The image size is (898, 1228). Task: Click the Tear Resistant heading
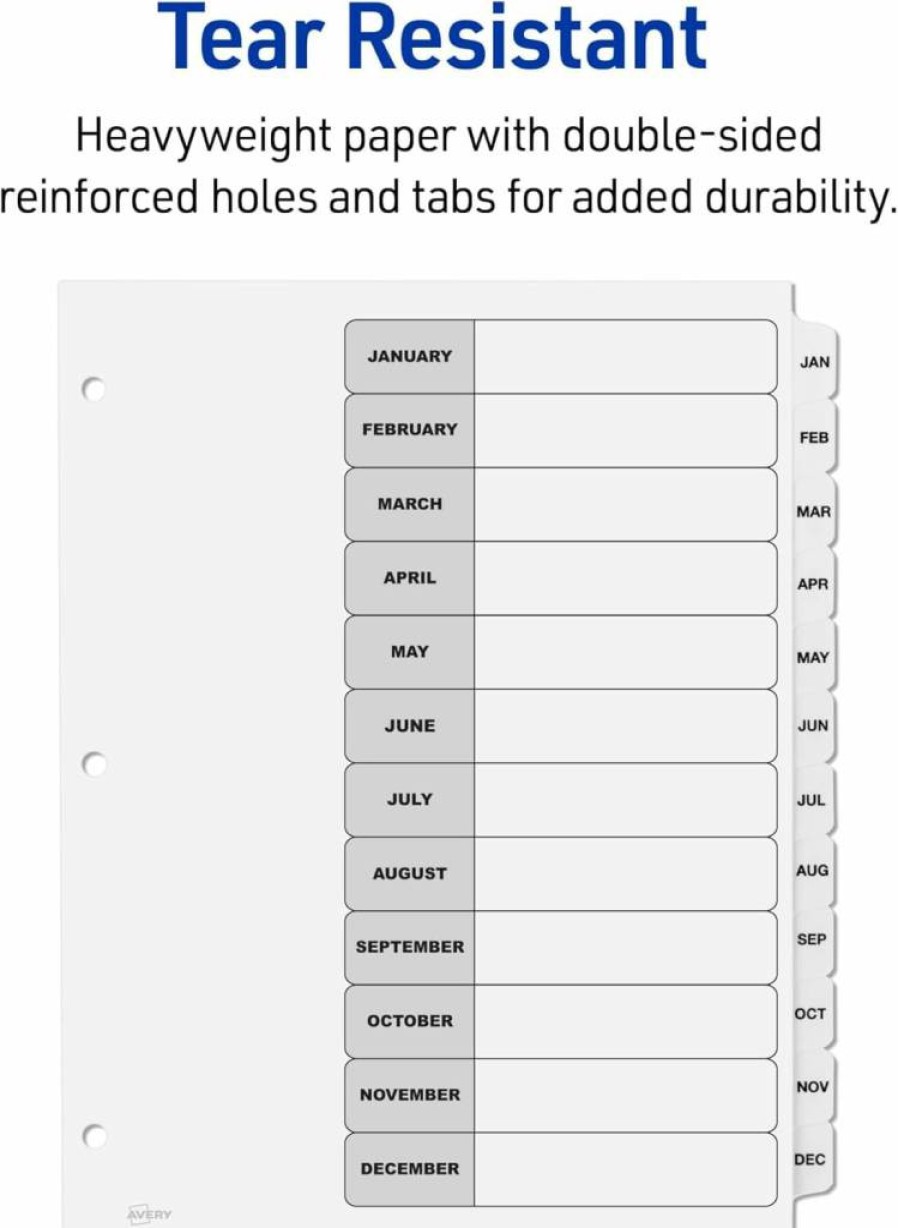(x=432, y=38)
